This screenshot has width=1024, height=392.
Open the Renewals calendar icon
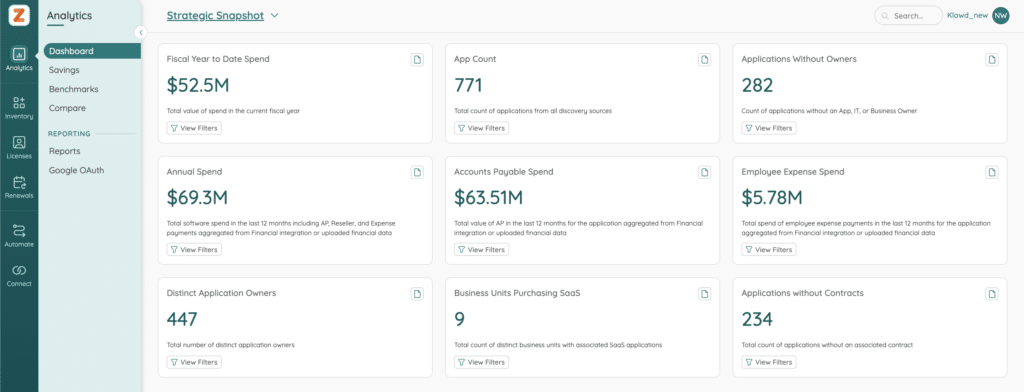[19, 187]
